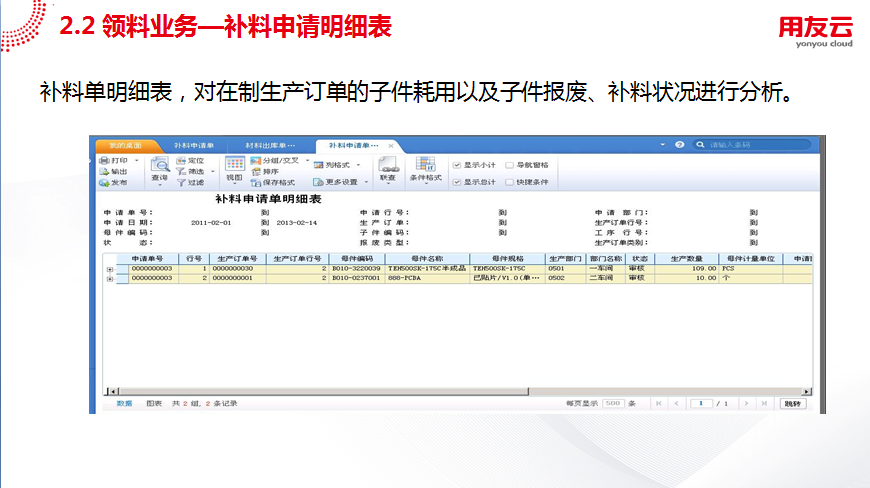This screenshot has height=488, width=870.
Task: Open the 更多设置 dropdown arrow
Action: 366,182
